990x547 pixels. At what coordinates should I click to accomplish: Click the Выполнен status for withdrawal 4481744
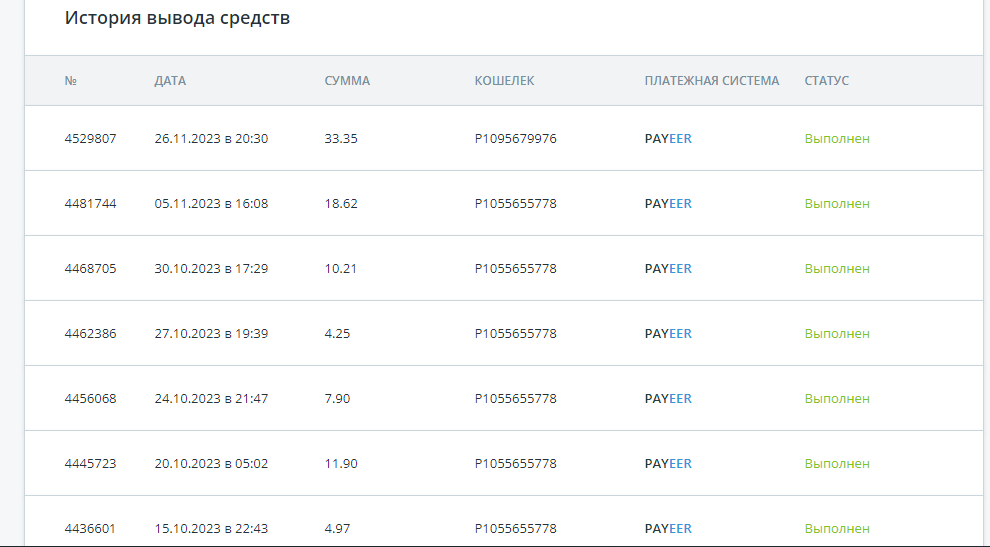837,203
